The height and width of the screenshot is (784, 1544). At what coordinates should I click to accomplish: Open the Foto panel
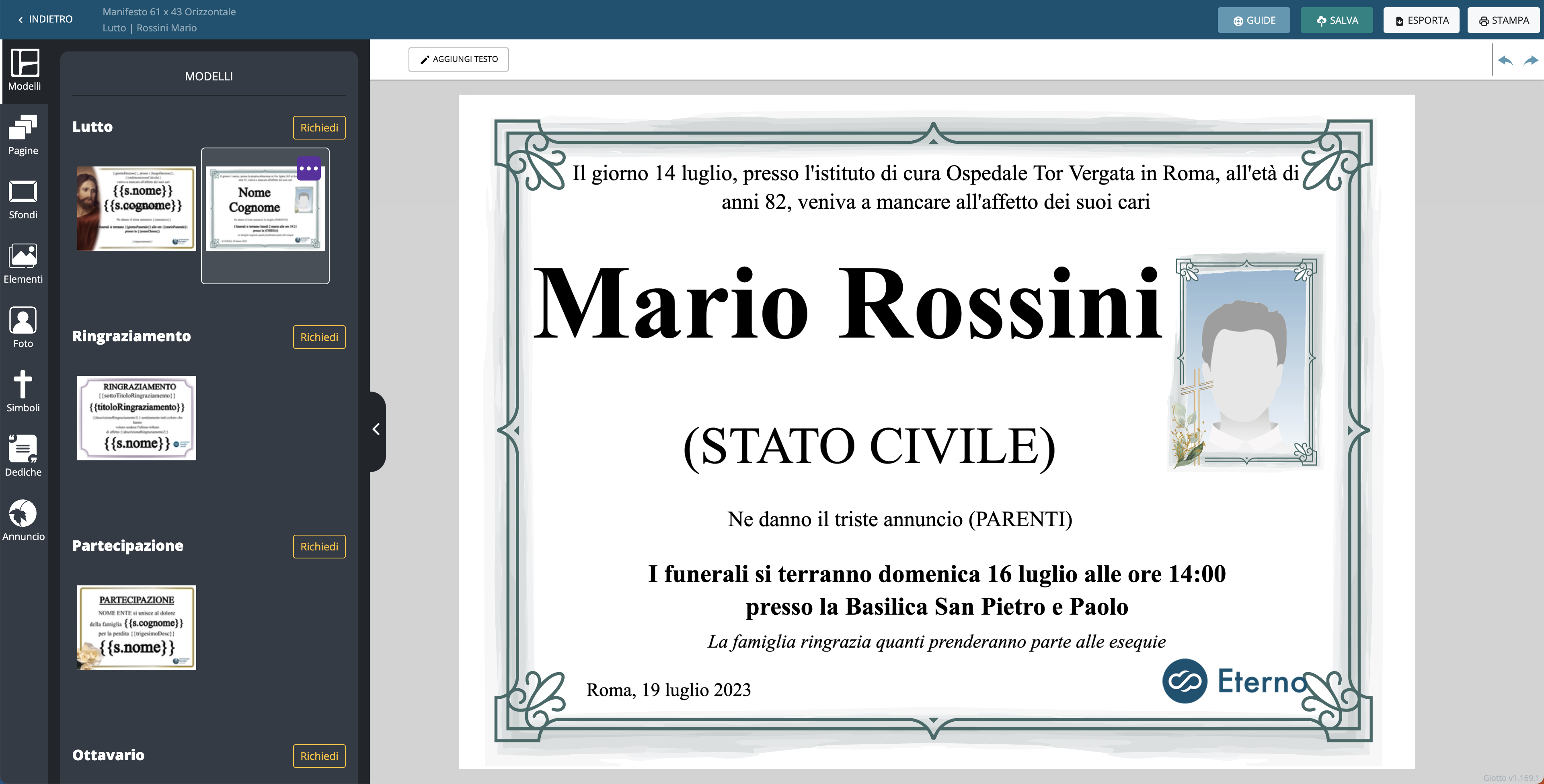point(23,328)
